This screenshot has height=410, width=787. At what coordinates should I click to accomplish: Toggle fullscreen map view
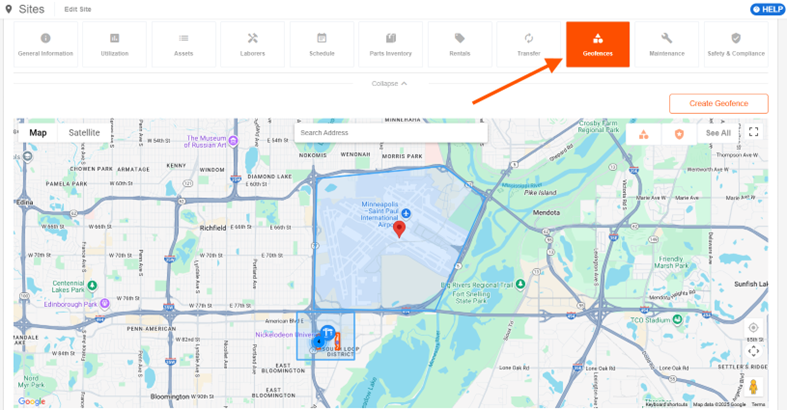coord(753,132)
